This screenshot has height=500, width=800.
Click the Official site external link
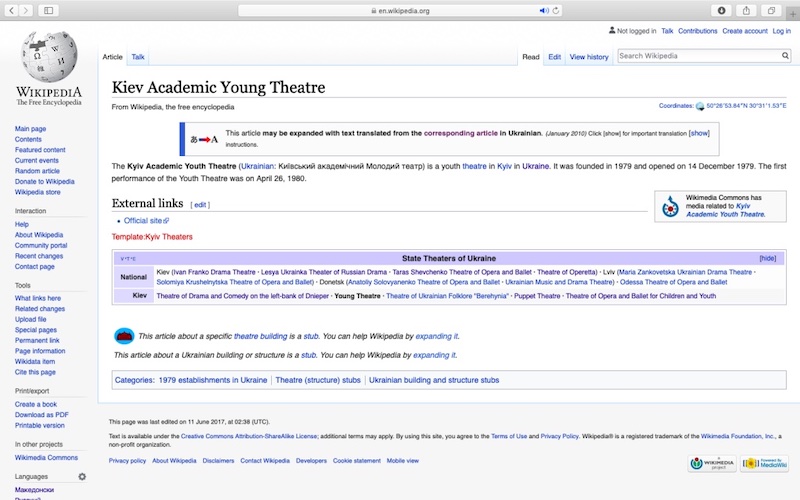146,220
